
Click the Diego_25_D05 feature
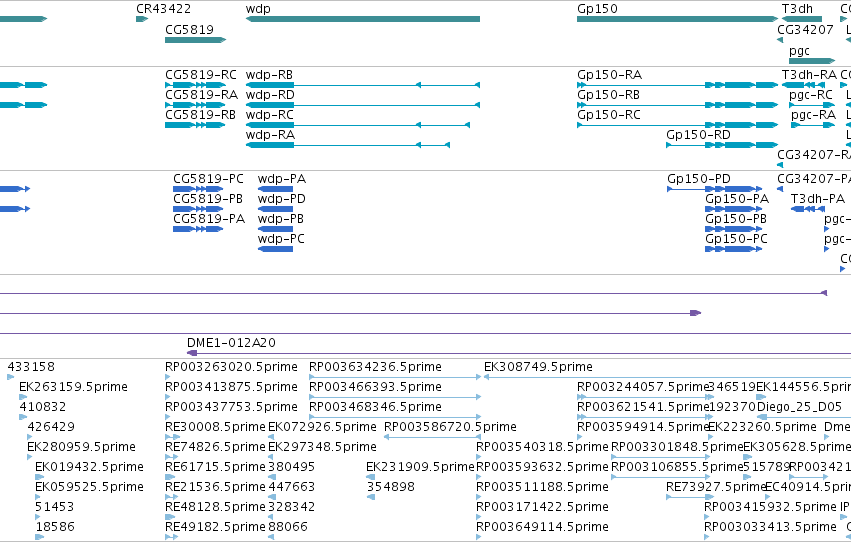pos(804,417)
